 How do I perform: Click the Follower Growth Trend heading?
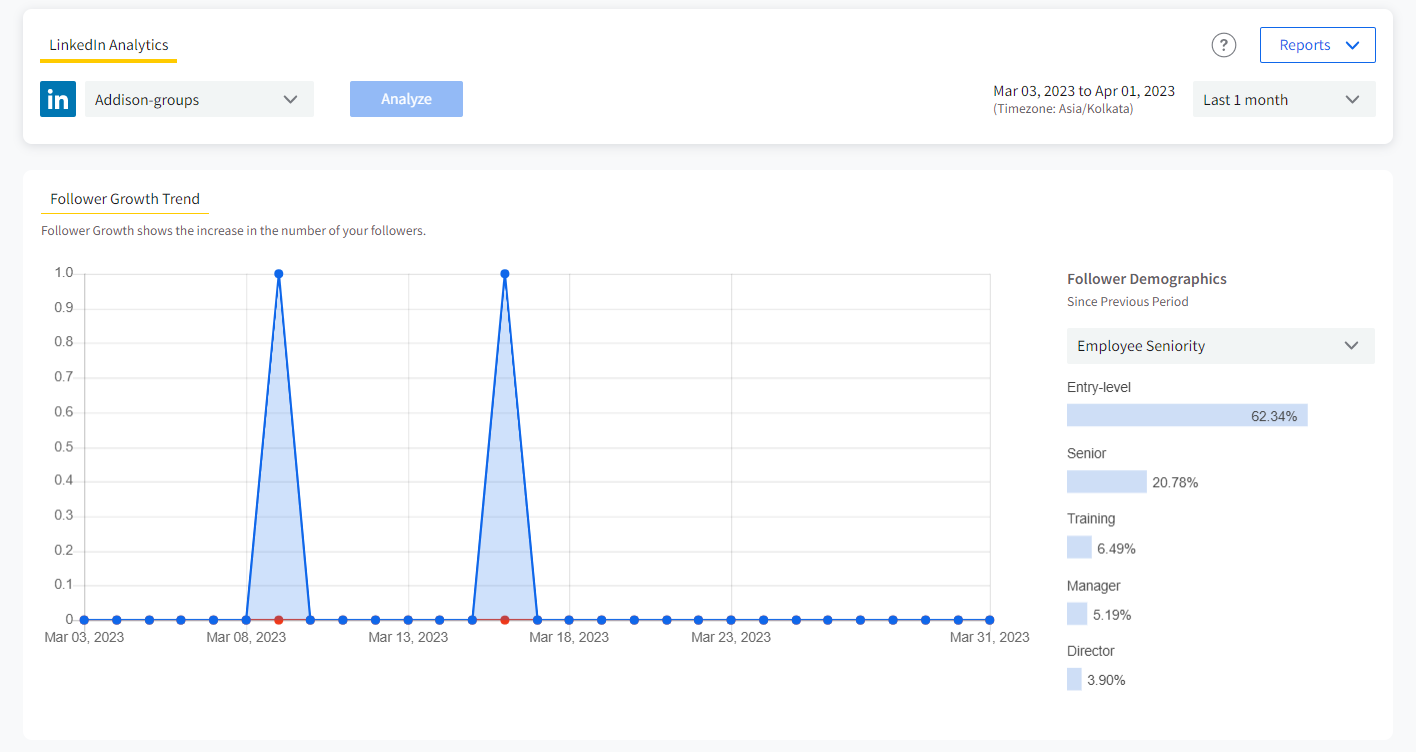pyautogui.click(x=124, y=199)
